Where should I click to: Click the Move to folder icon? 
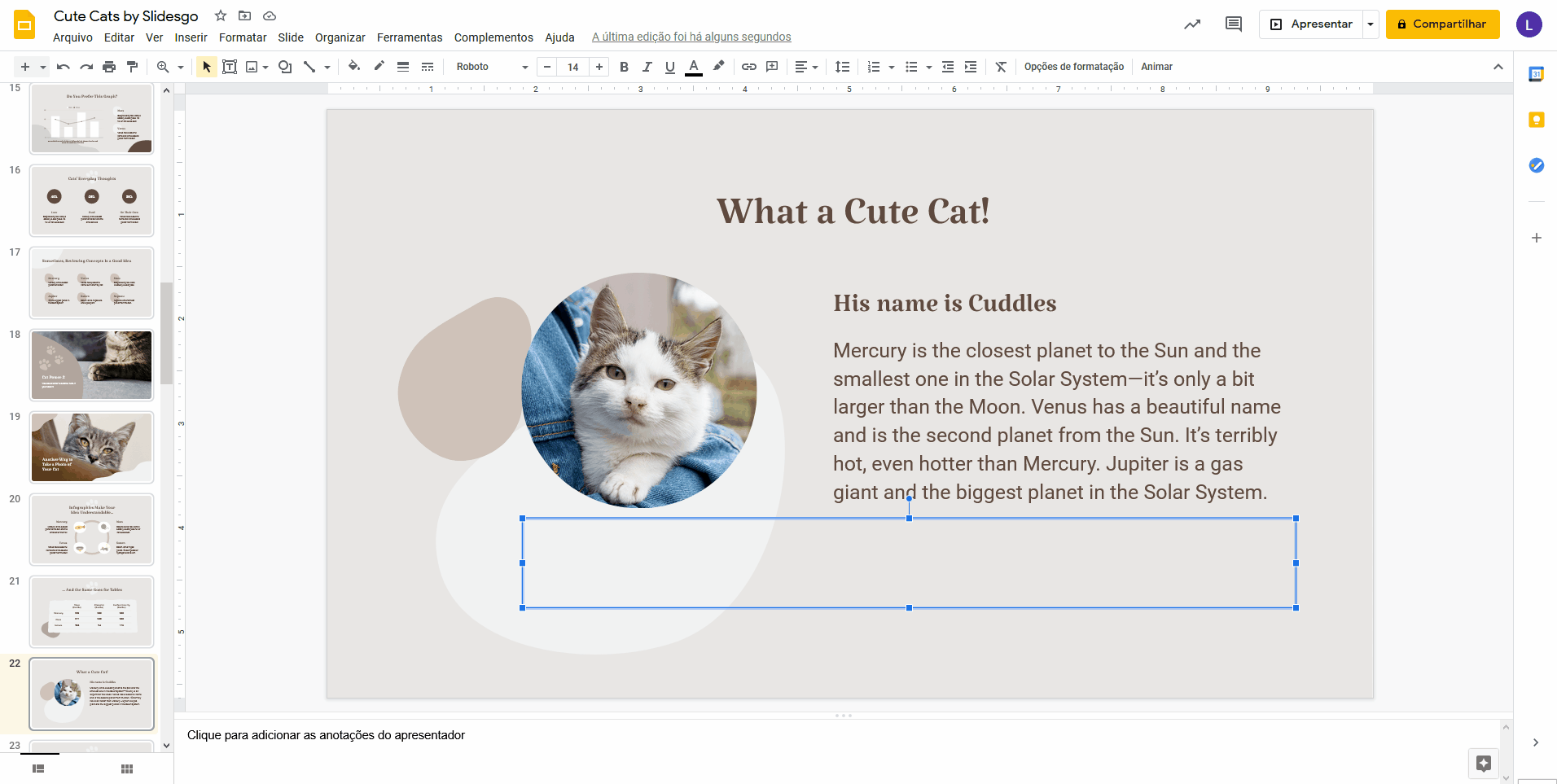244,15
